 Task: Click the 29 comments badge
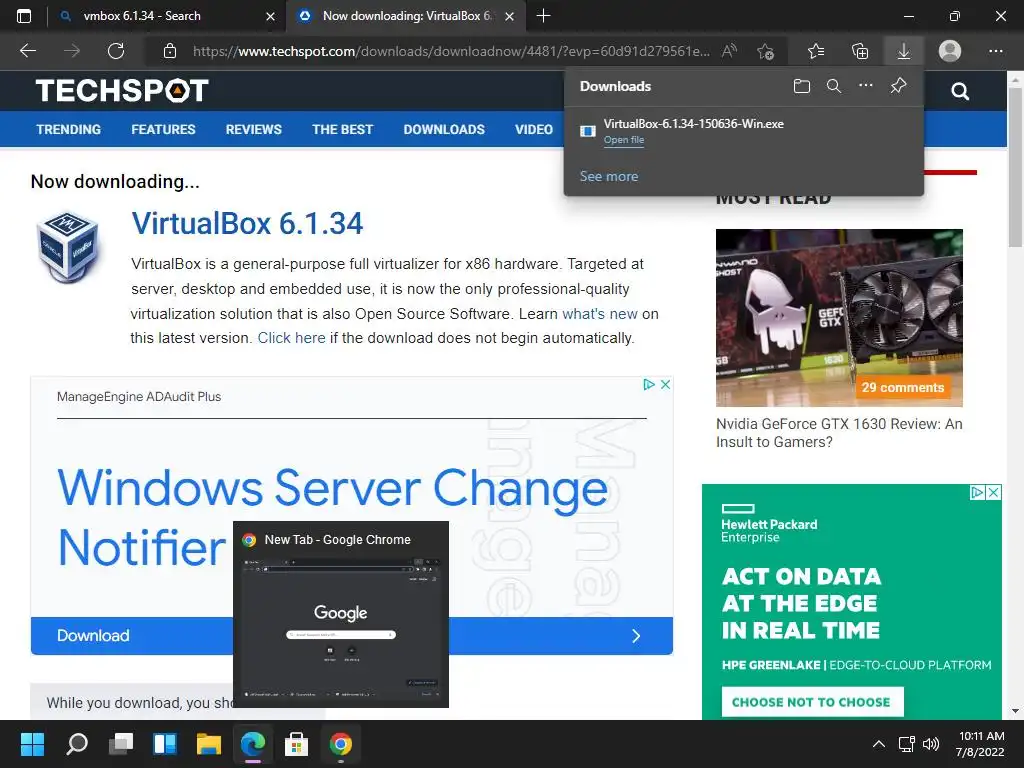click(903, 387)
